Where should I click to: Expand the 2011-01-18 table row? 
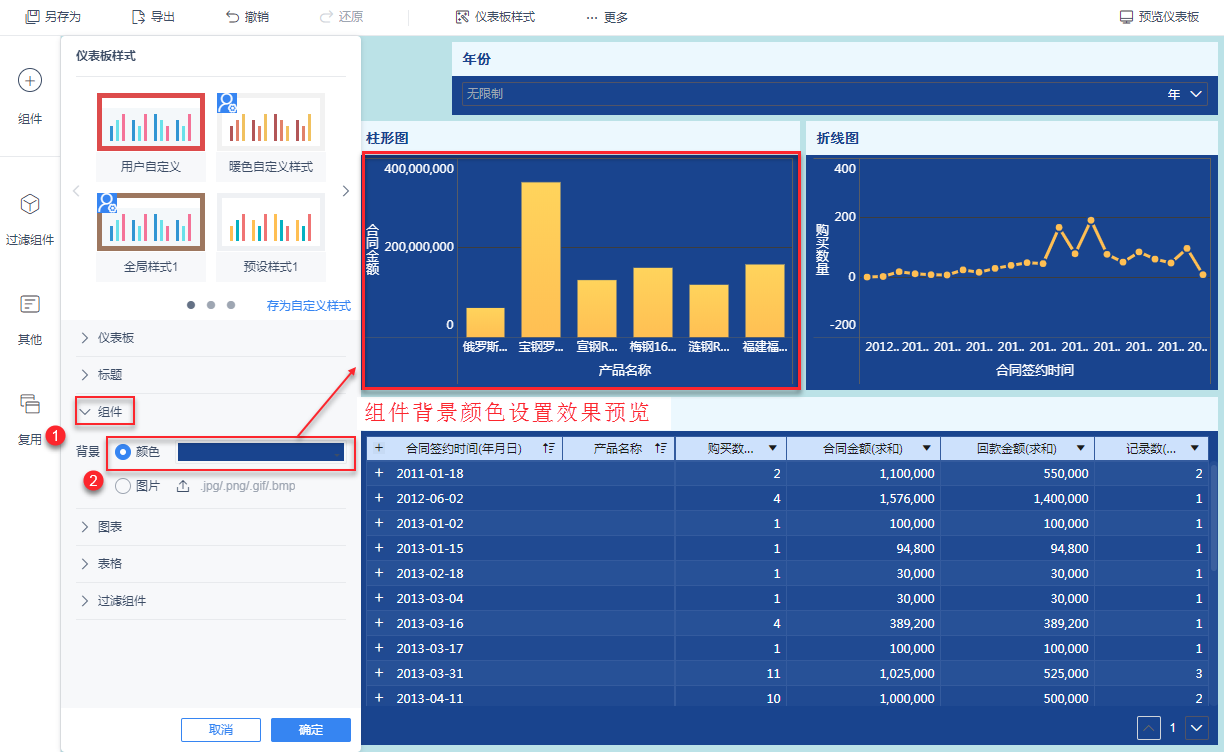(379, 473)
